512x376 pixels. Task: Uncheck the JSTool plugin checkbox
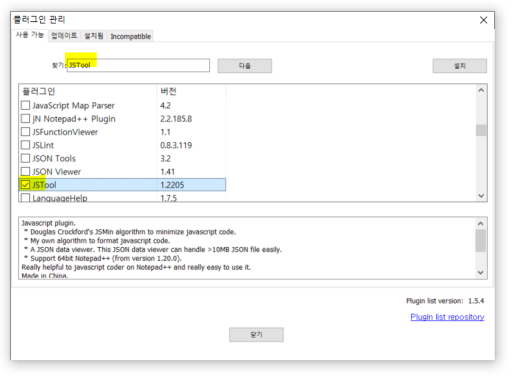(25, 185)
